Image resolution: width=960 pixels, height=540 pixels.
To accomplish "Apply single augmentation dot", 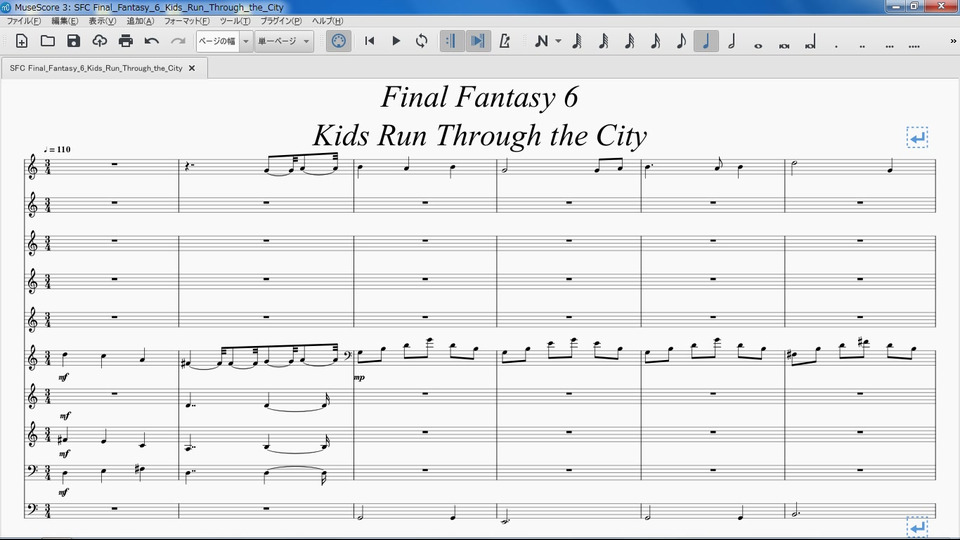I will [x=836, y=45].
